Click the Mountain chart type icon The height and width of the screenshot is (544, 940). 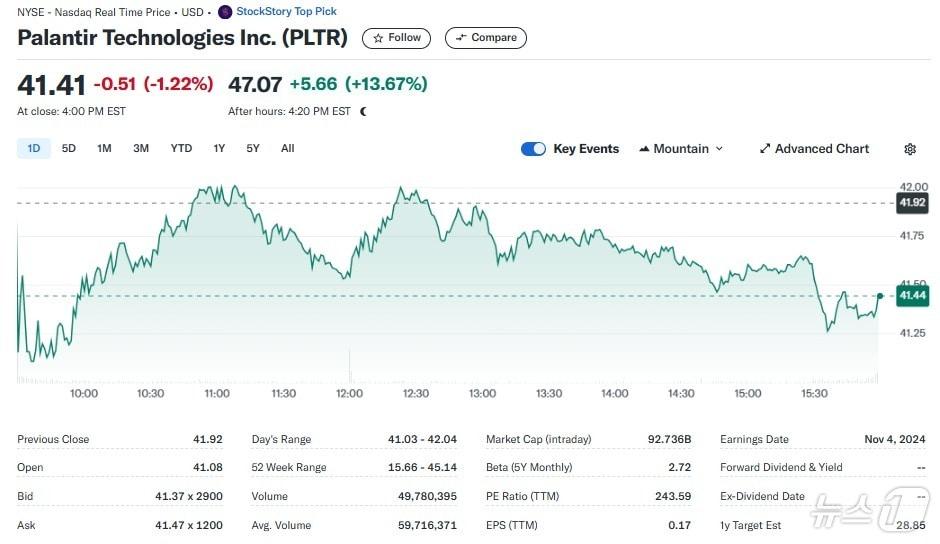tap(643, 149)
